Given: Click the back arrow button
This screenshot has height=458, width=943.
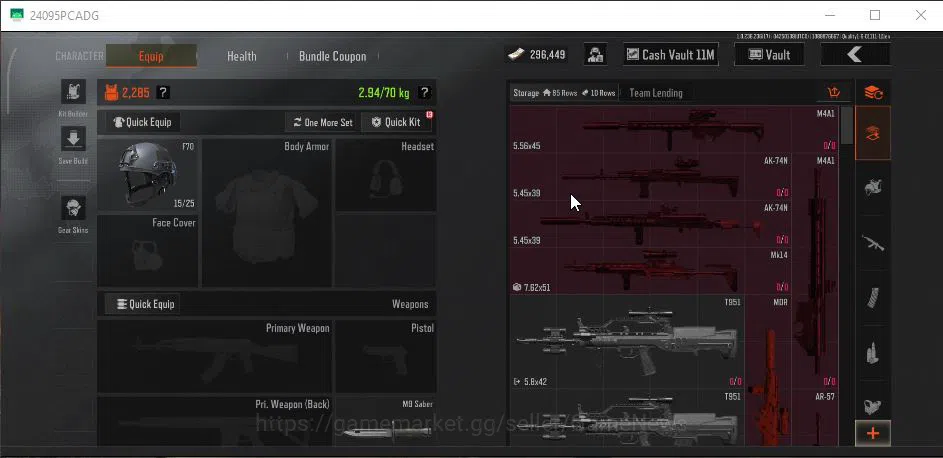Looking at the screenshot, I should tap(855, 55).
